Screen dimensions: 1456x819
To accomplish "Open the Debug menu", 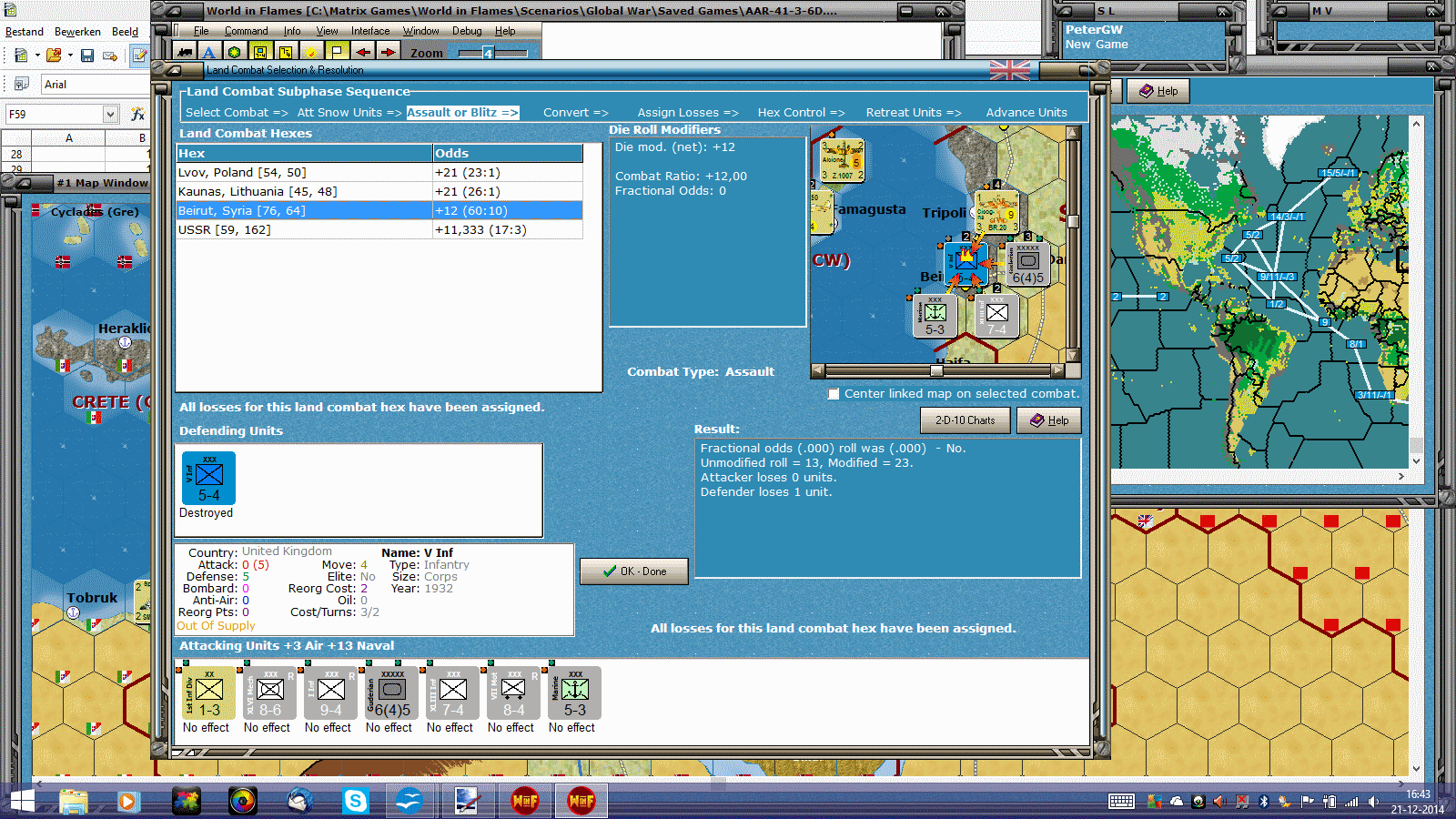I will [467, 31].
